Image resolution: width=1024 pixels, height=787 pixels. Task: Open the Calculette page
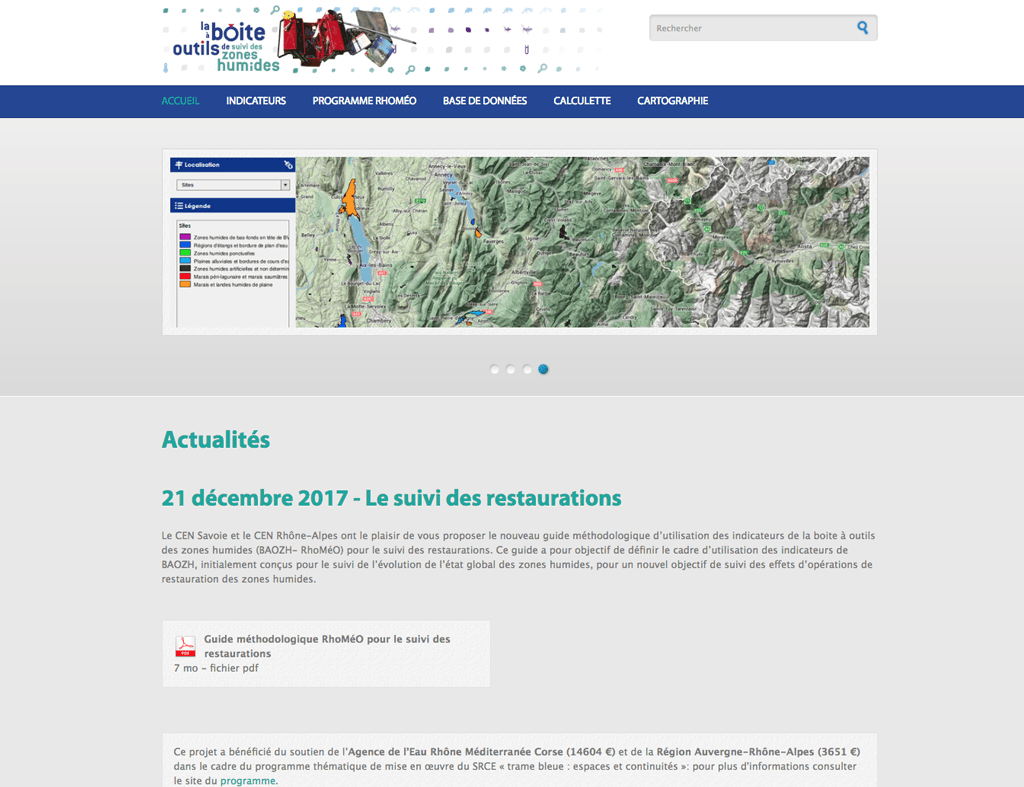click(x=582, y=101)
